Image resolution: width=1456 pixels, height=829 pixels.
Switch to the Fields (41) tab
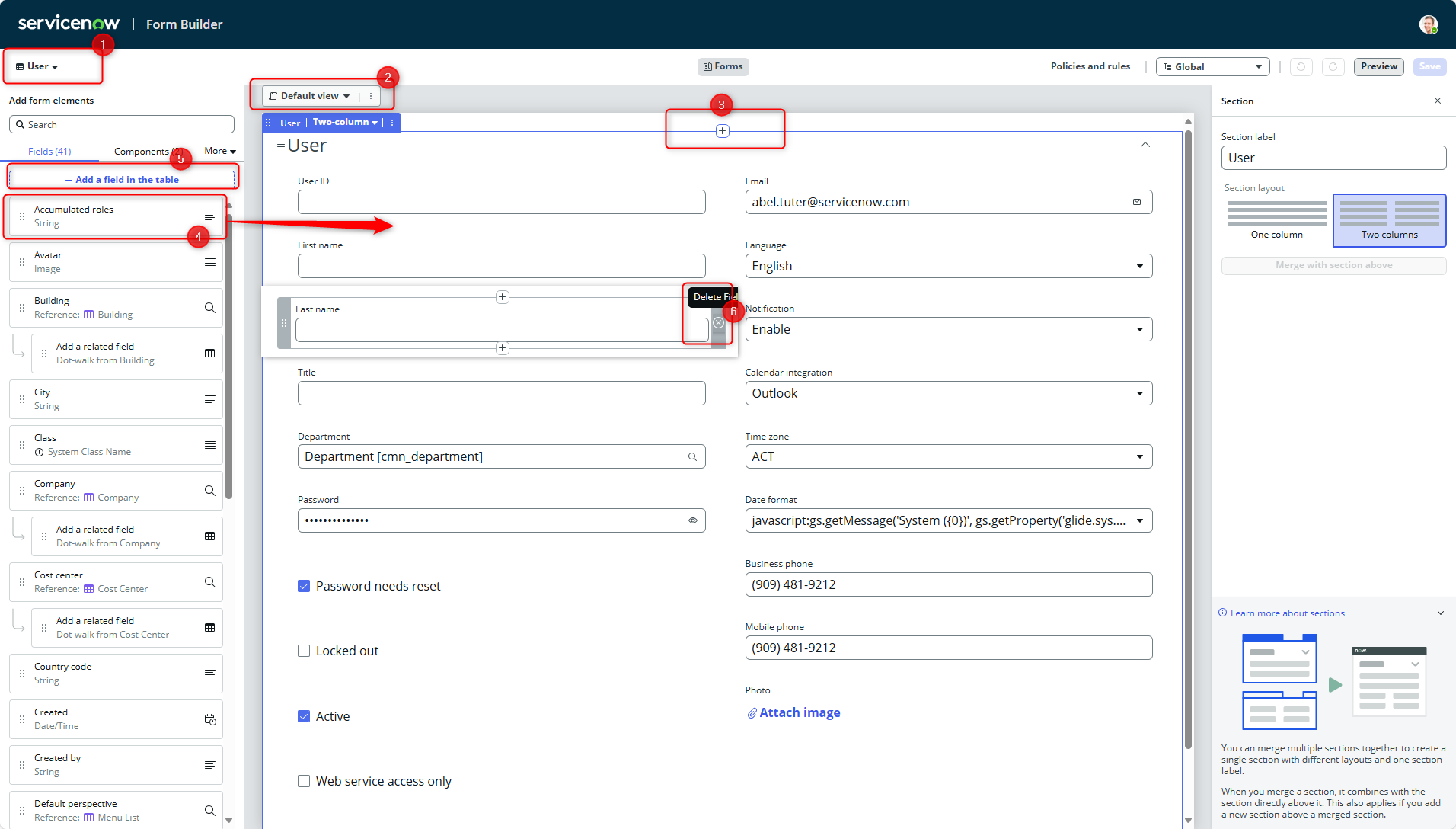pyautogui.click(x=49, y=152)
